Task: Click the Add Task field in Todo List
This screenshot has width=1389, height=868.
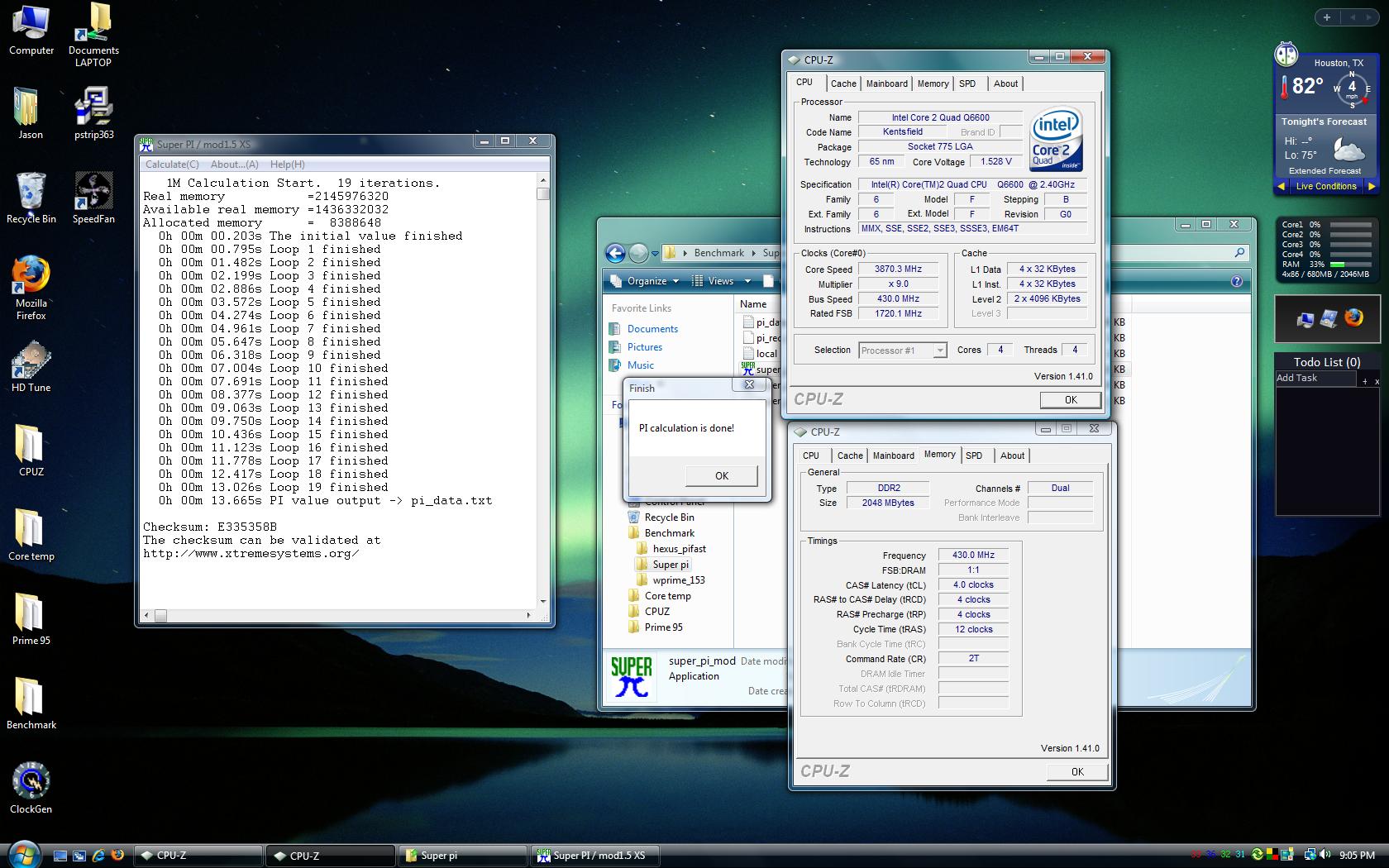Action: pos(1315,378)
